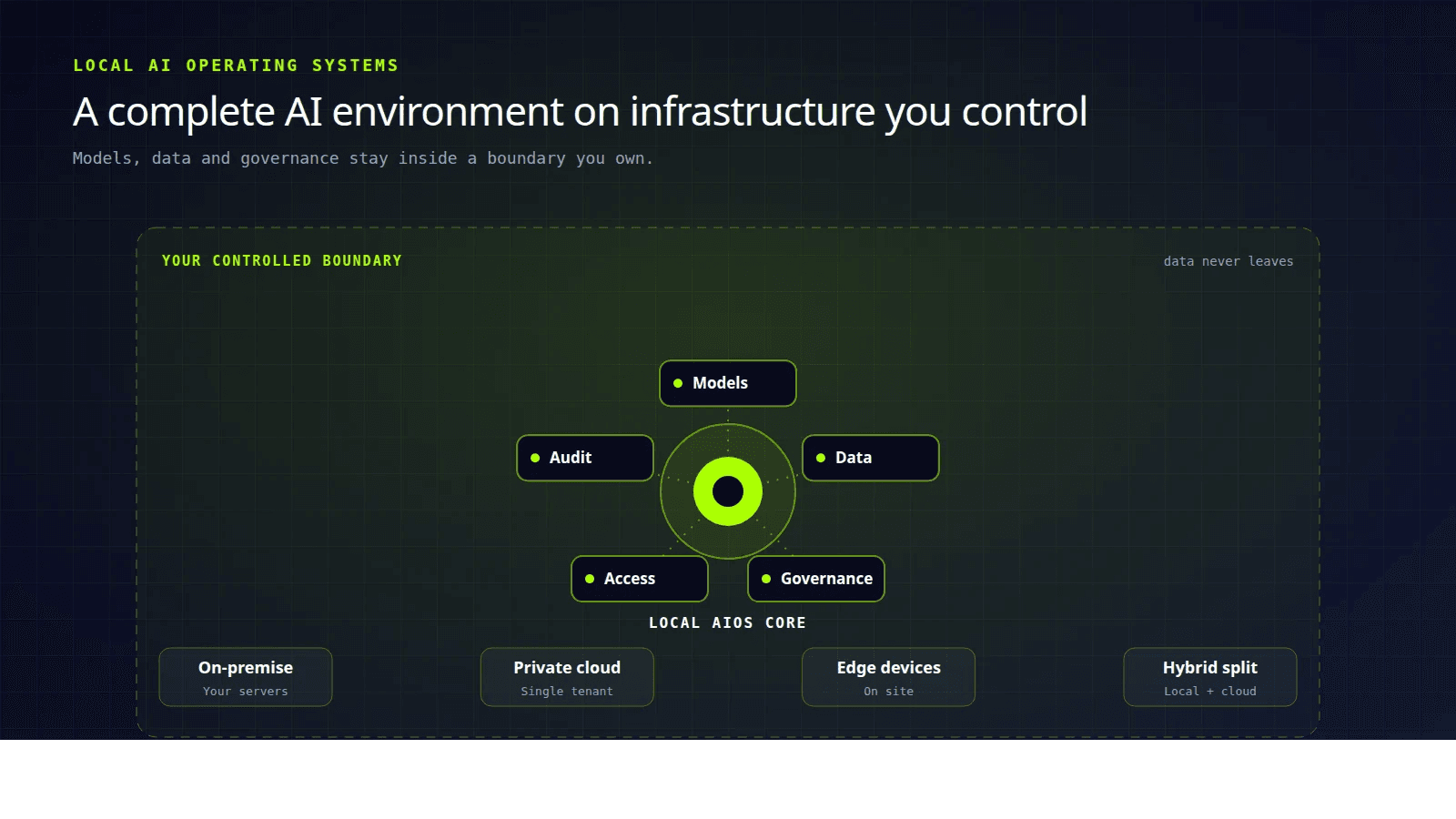Select the Audit node chip
1456x819 pixels.
[x=585, y=458]
